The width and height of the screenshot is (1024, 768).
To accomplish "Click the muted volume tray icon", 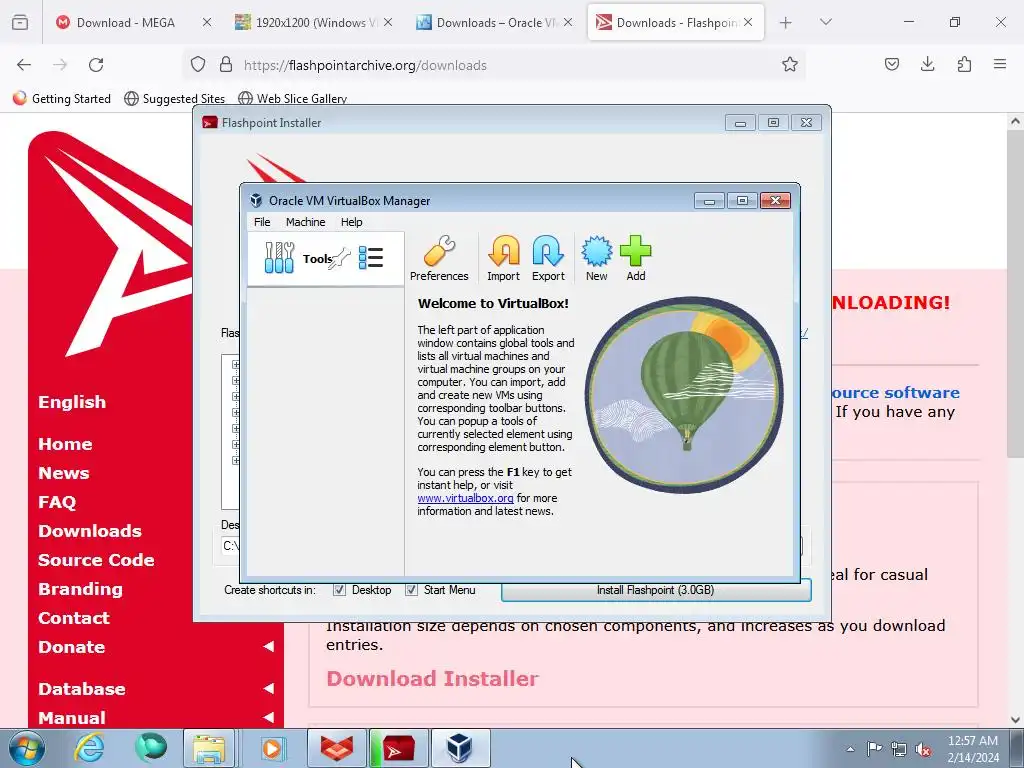I will [x=923, y=750].
